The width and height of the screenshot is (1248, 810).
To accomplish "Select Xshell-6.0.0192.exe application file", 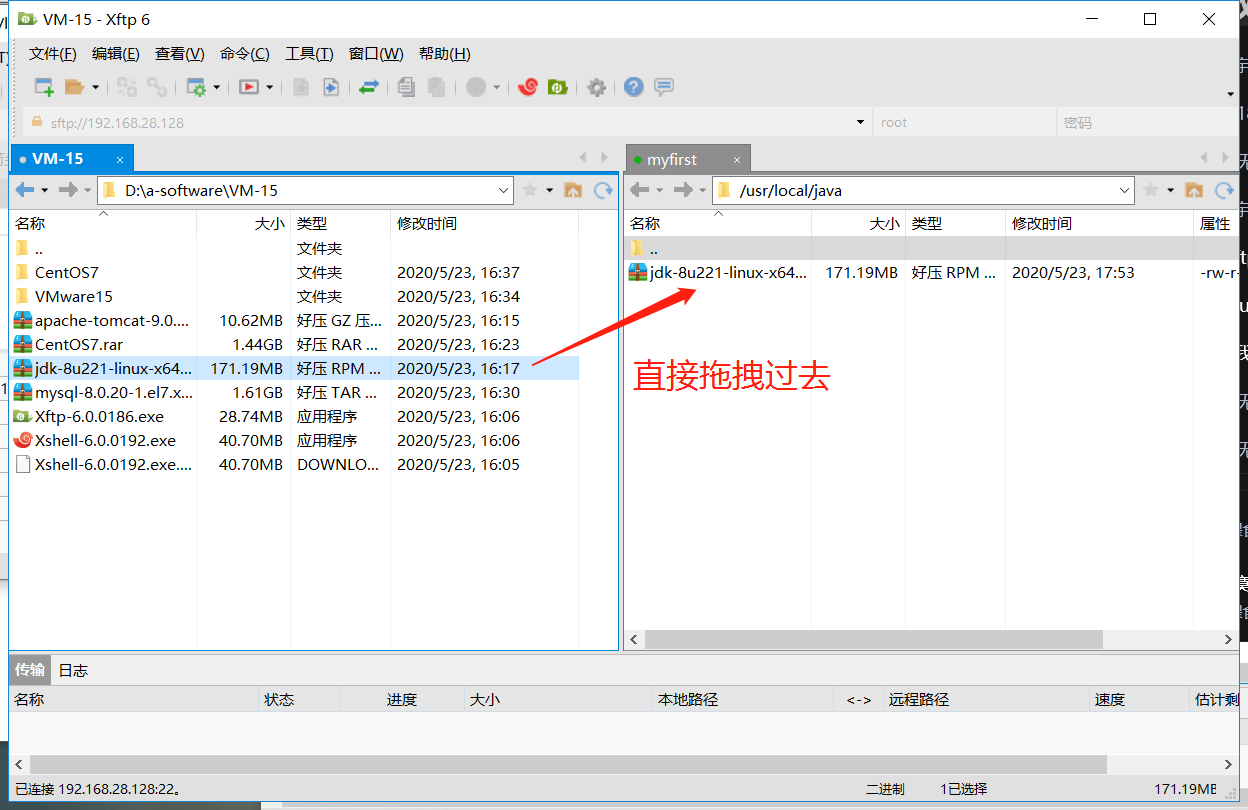I will [294, 440].
